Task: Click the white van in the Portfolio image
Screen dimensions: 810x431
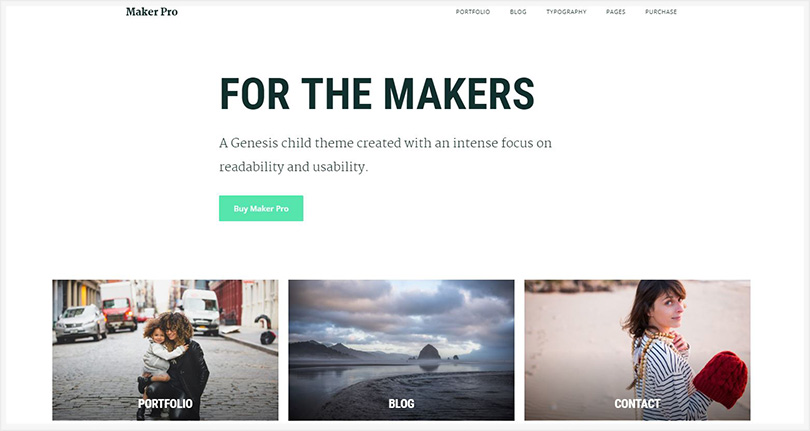Action: pos(200,312)
